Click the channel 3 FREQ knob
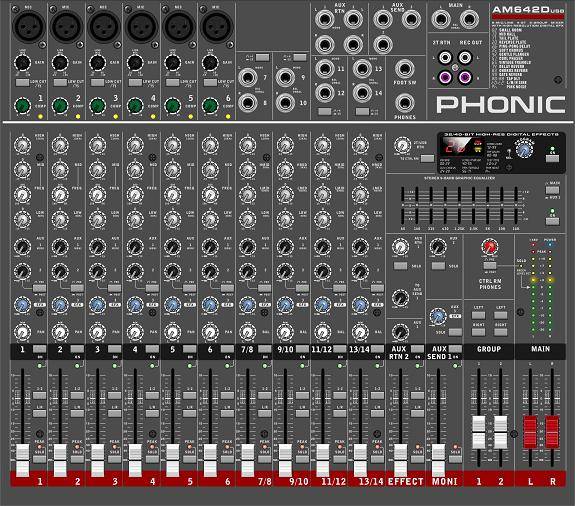The height and width of the screenshot is (506, 575). pos(98,195)
